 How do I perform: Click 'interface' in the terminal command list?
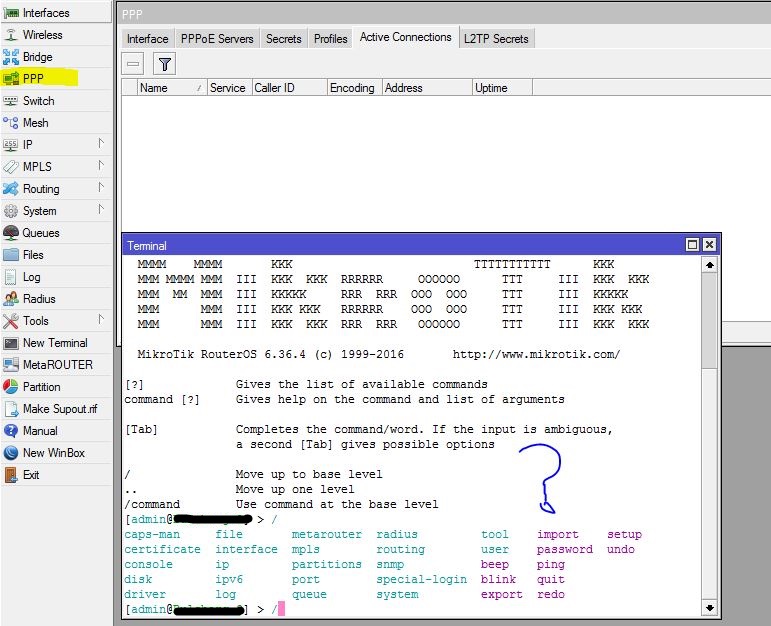[246, 550]
